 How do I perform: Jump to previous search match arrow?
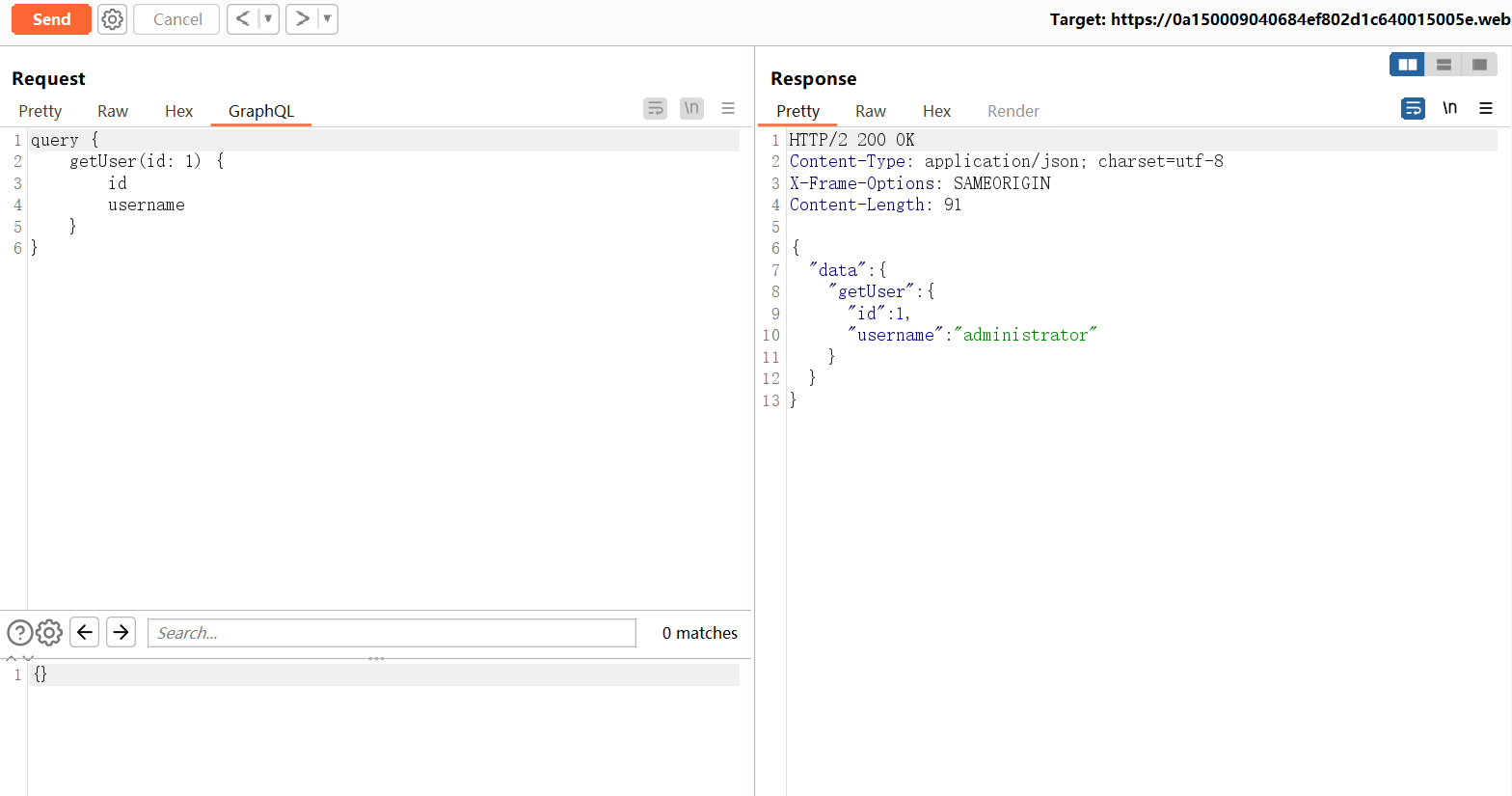click(85, 632)
